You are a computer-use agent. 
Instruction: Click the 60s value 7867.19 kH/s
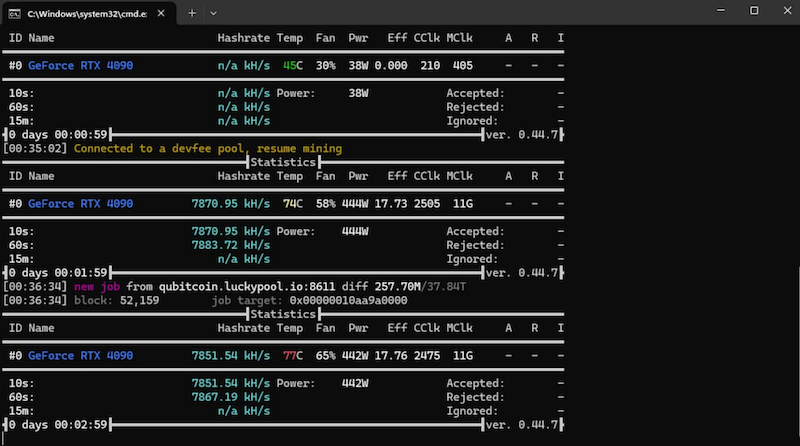pyautogui.click(x=231, y=397)
